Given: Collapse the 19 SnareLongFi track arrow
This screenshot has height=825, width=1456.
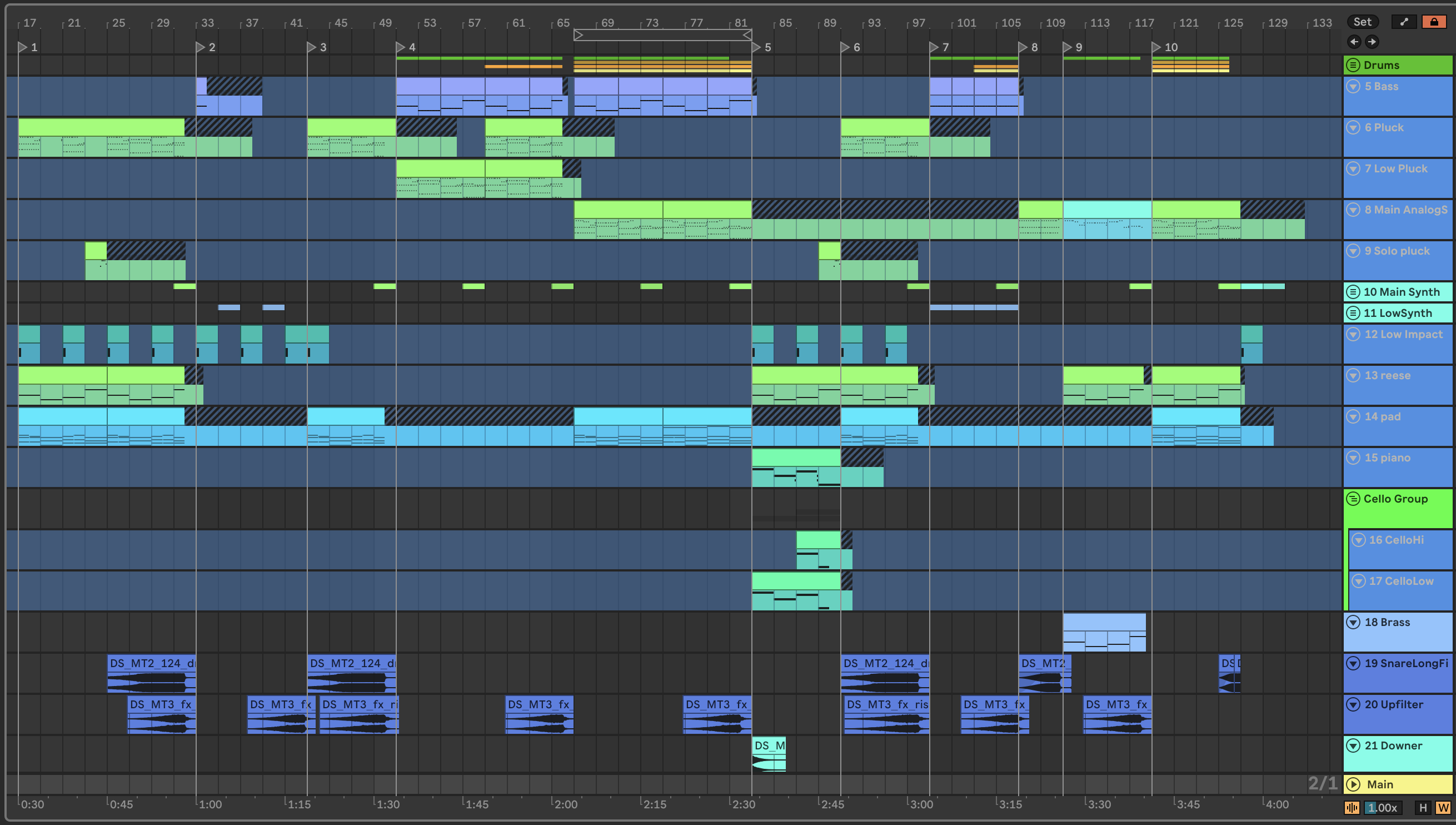Looking at the screenshot, I should pyautogui.click(x=1353, y=663).
